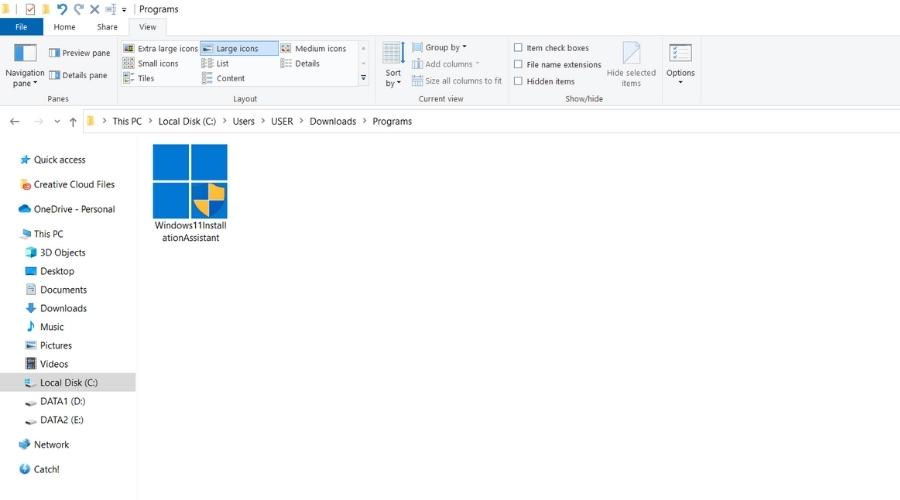Screen dimensions: 900x500
Task: Expand the layout gallery More arrow
Action: 363,77
